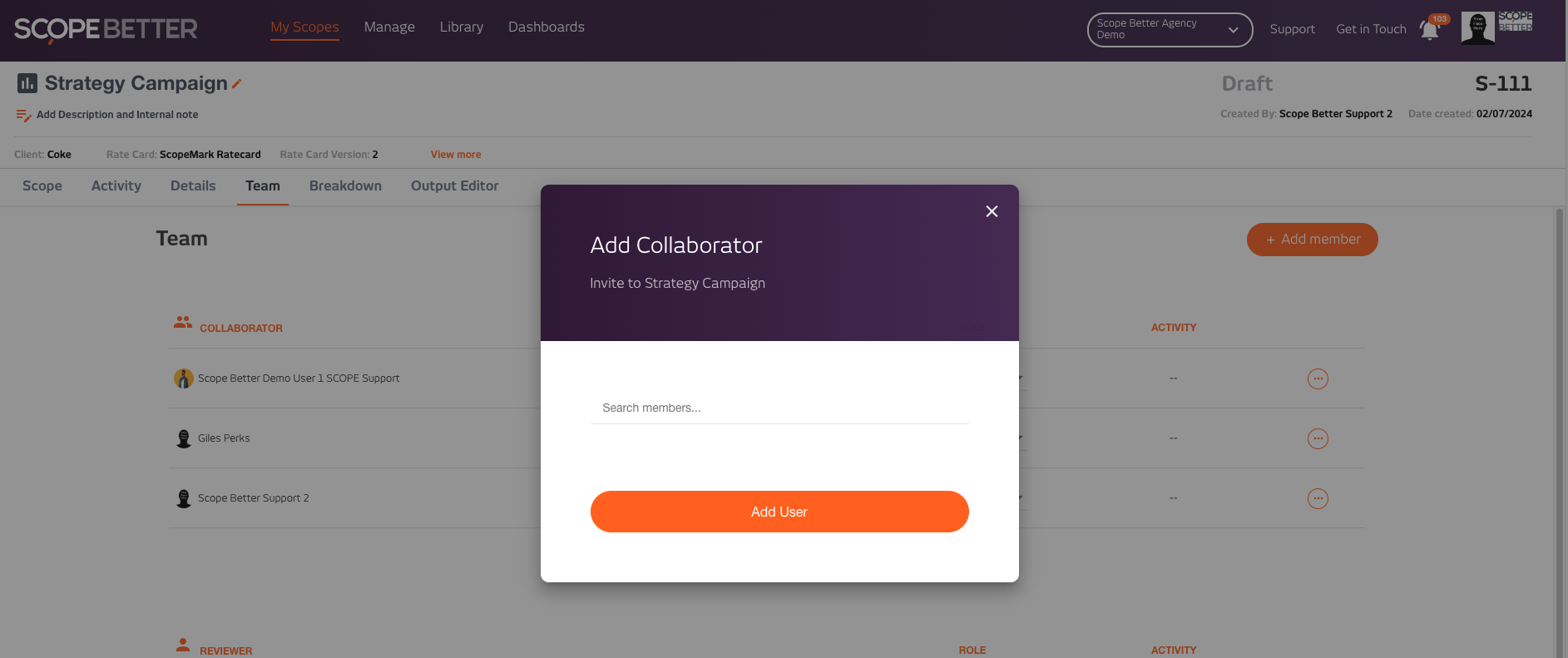Open options menu for Giles Perks row
The image size is (1568, 658).
1318,438
